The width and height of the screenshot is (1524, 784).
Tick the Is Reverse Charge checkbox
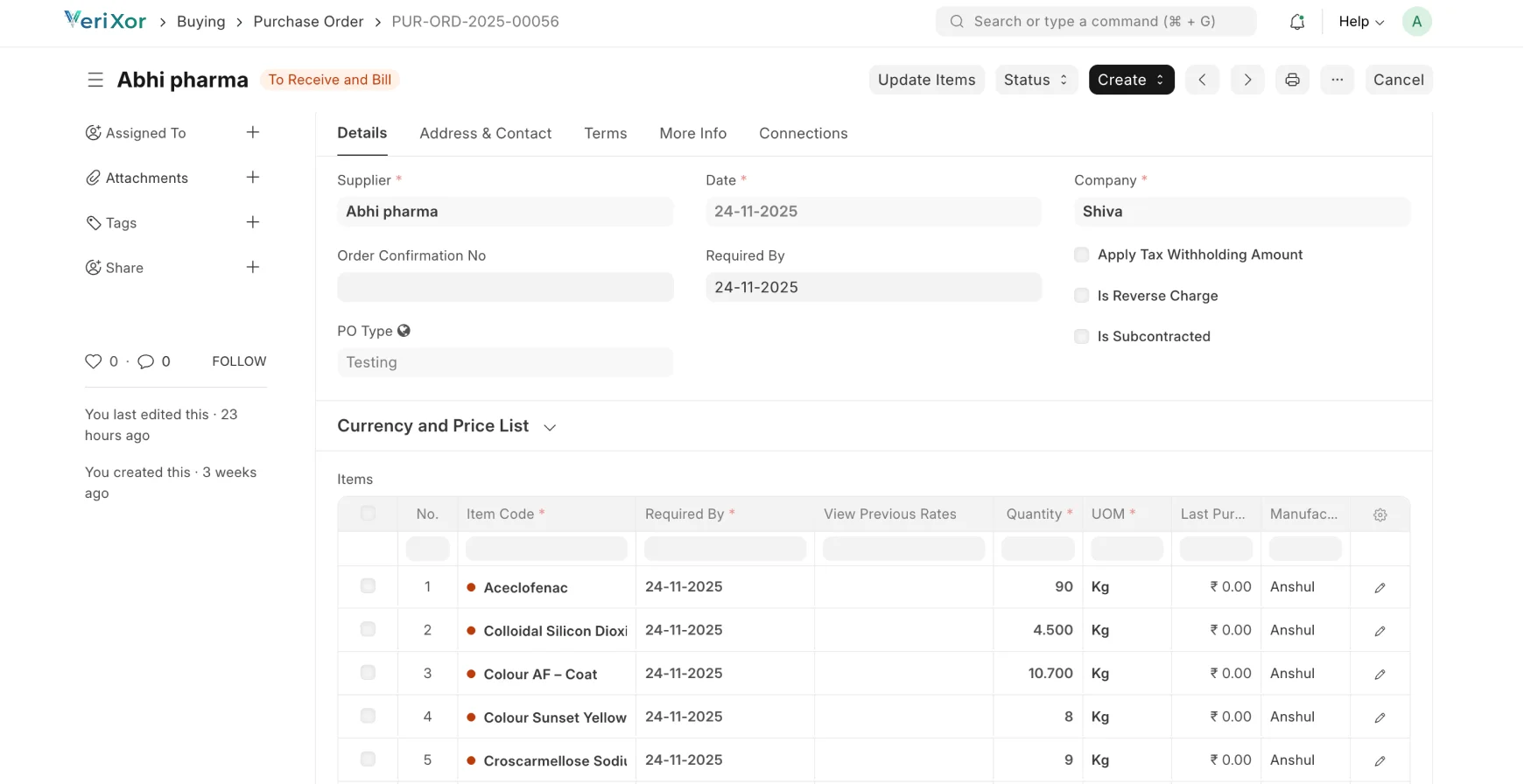1082,296
